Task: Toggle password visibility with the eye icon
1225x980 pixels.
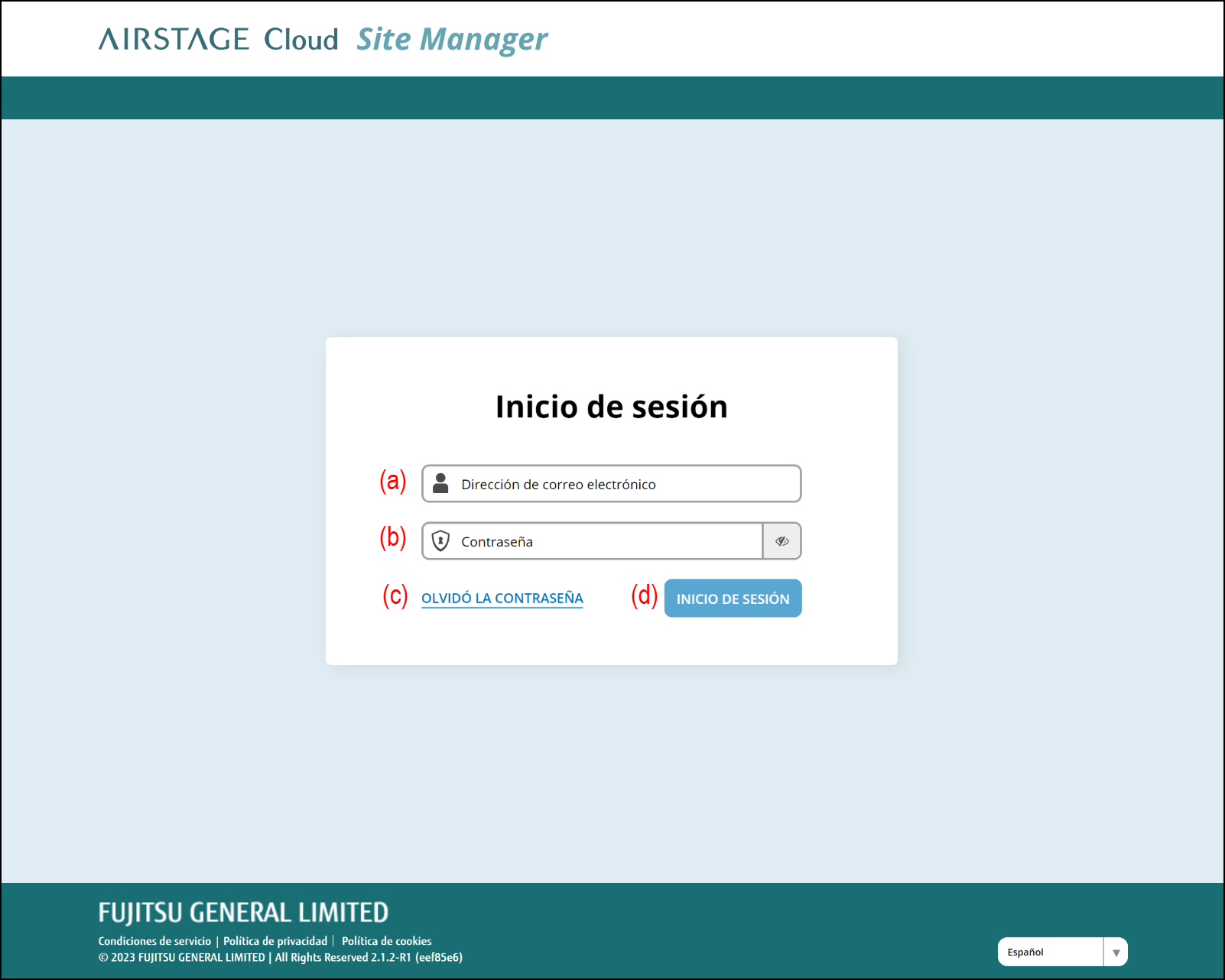Action: [781, 541]
